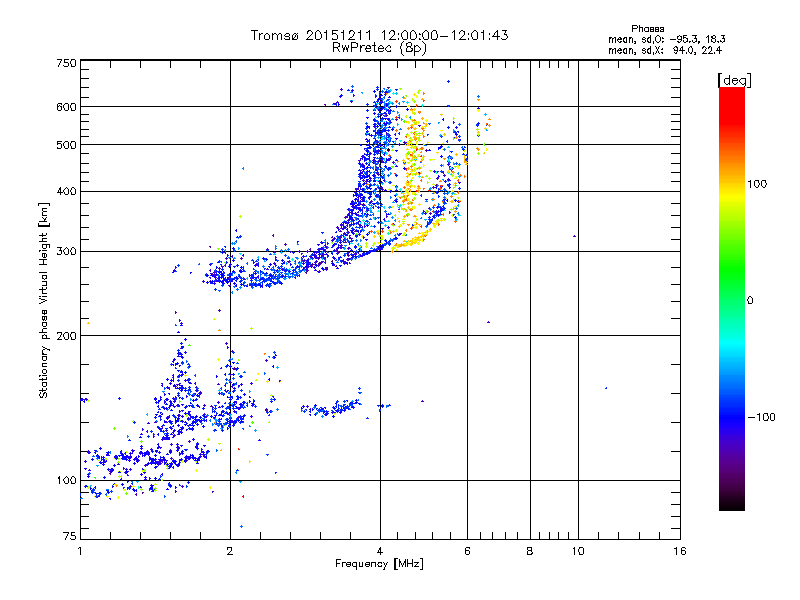Click the 'mean, sd,X: 94.0, 22.4' statistic
The width and height of the screenshot is (800, 600).
tap(665, 50)
